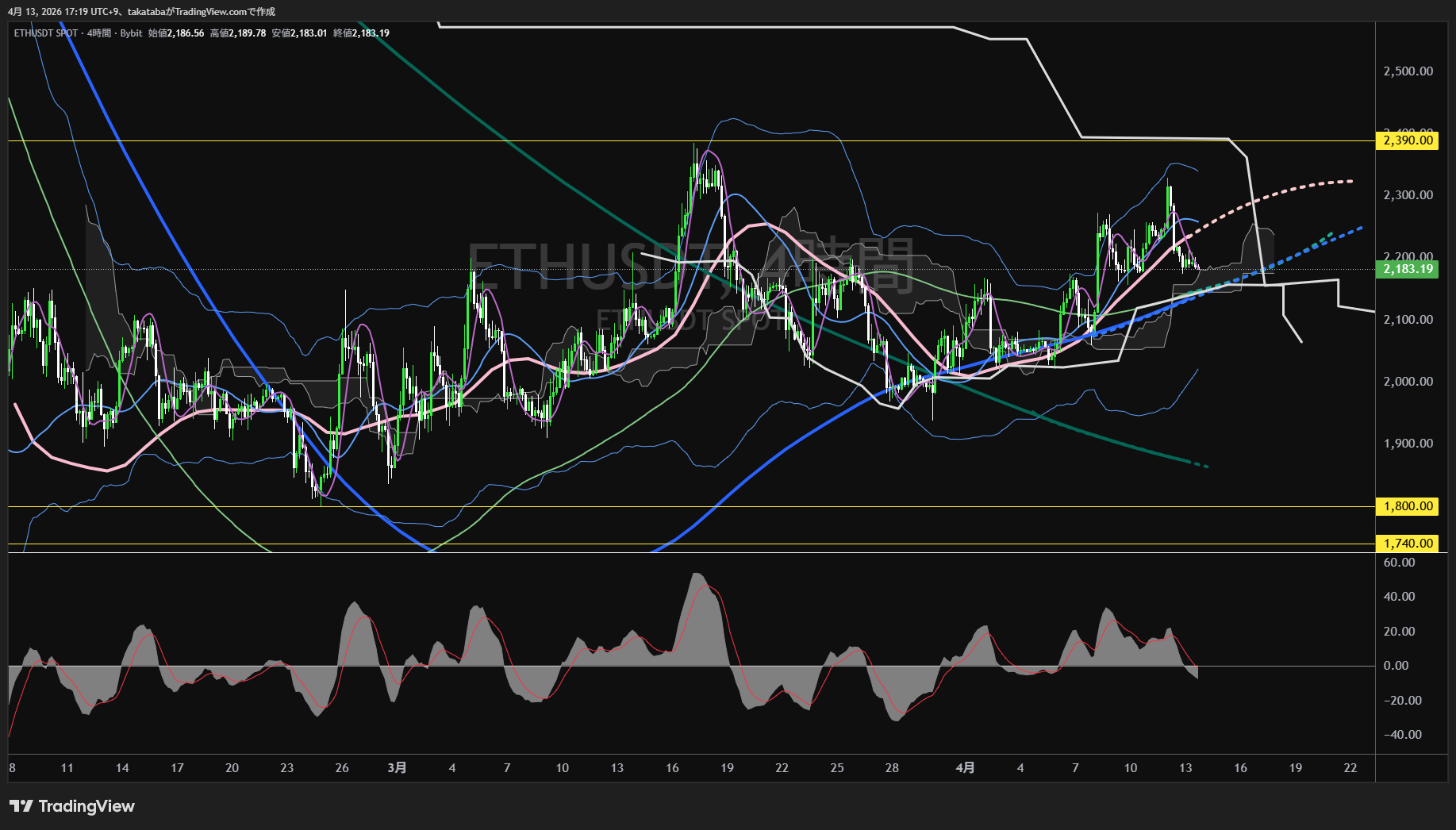Click the 28 date label on time axis
This screenshot has width=1456, height=830.
(x=892, y=767)
